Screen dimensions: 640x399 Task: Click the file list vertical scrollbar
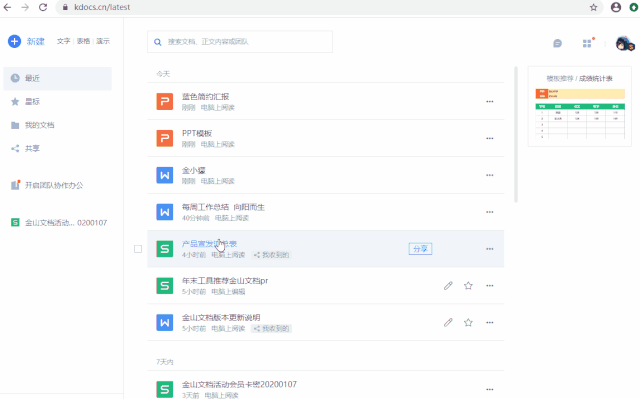click(516, 135)
